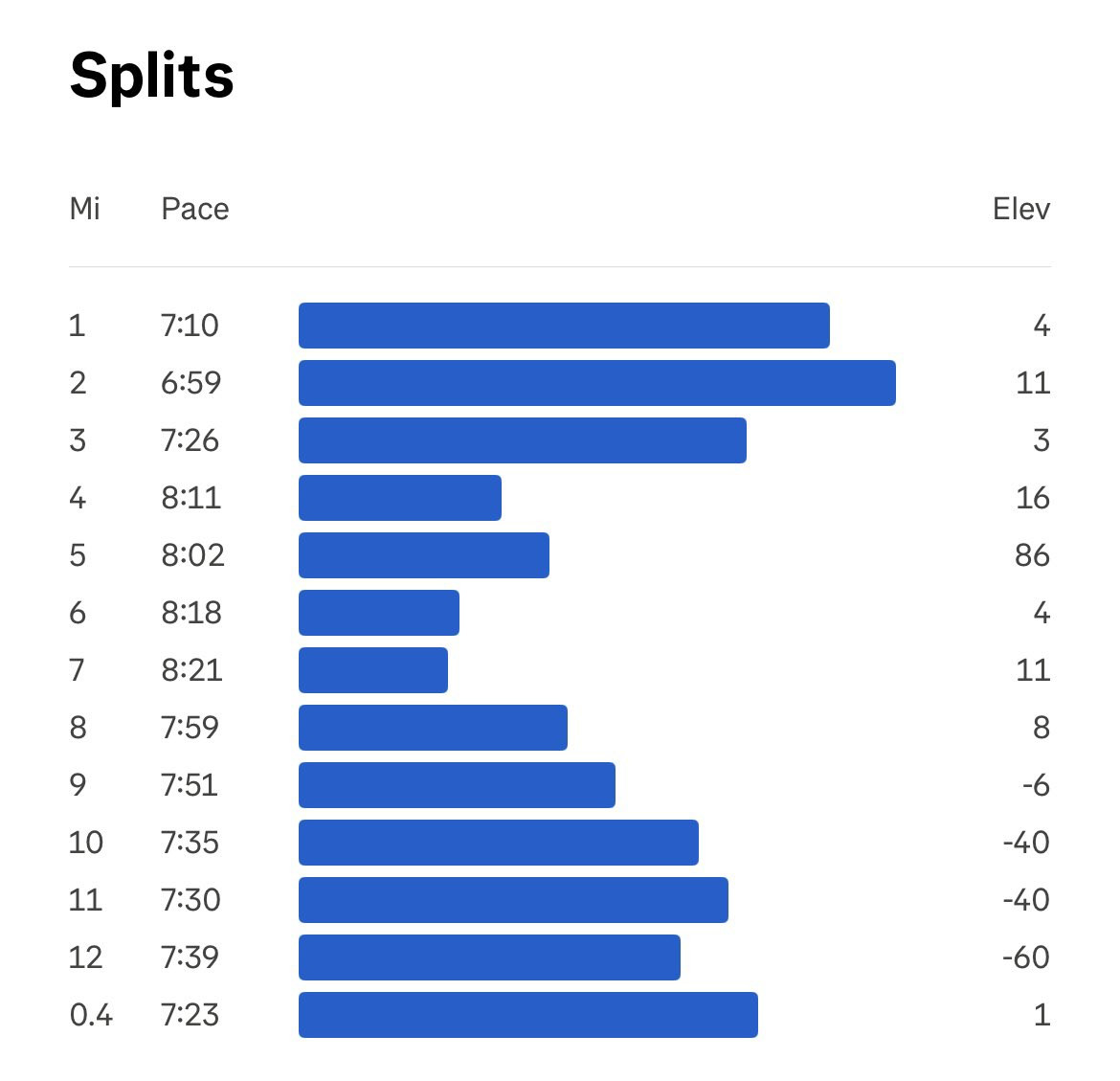Click the 7:26 pace bar for mile 3

[x=523, y=440]
